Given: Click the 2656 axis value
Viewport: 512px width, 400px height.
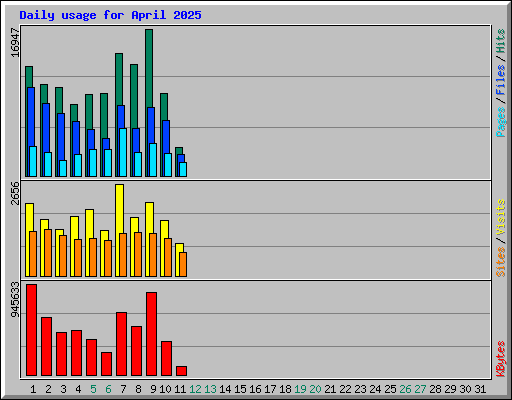Looking at the screenshot, I should point(15,193).
